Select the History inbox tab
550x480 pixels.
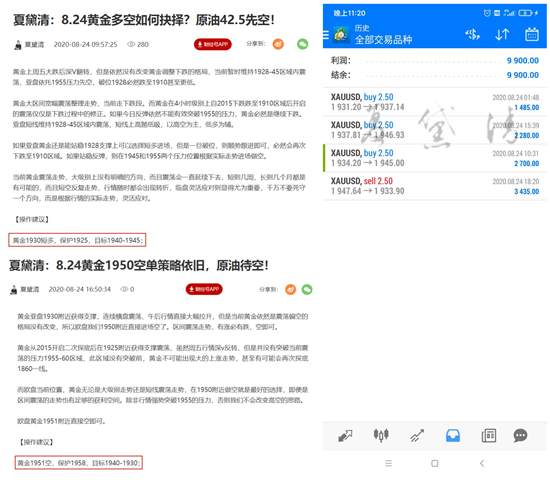(x=453, y=435)
